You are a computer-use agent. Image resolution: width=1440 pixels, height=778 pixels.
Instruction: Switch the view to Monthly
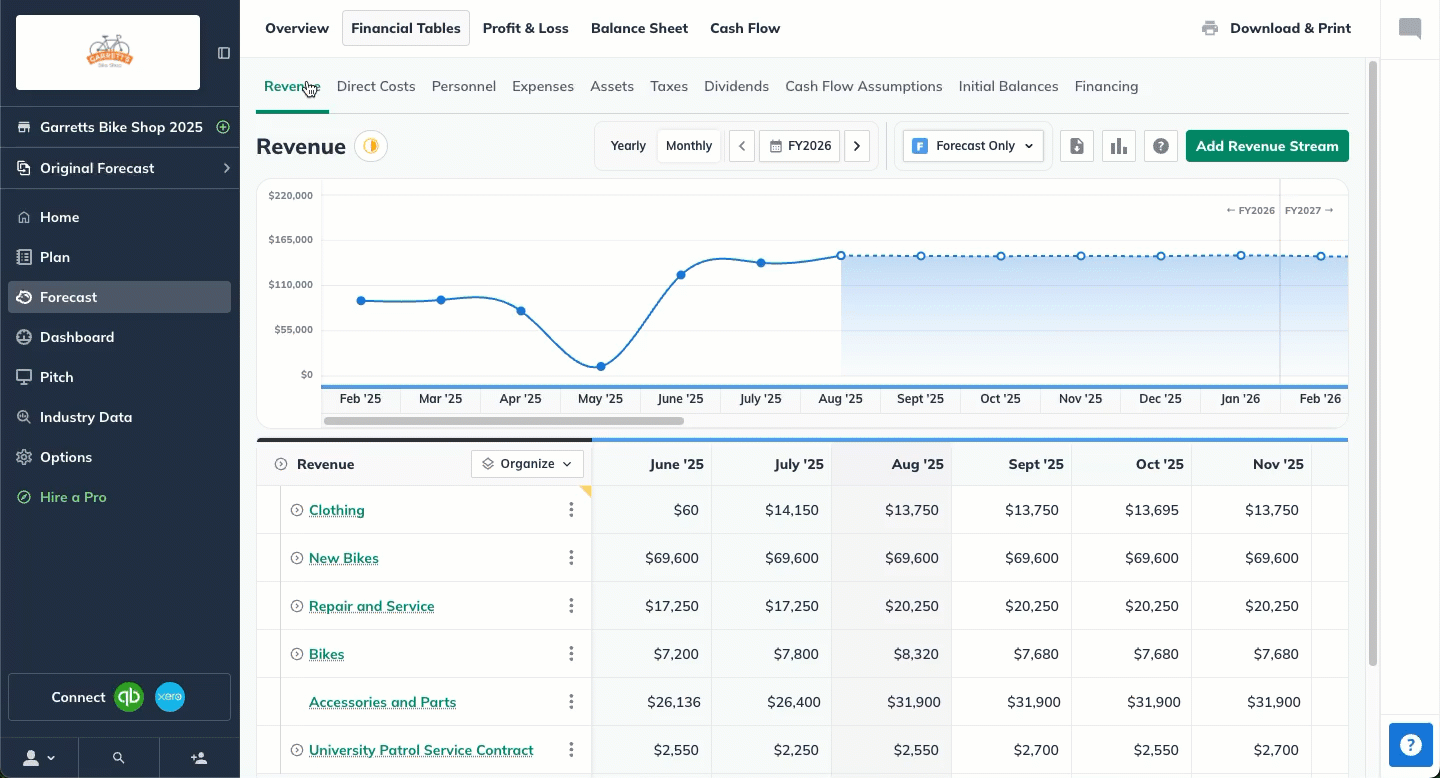pos(689,146)
